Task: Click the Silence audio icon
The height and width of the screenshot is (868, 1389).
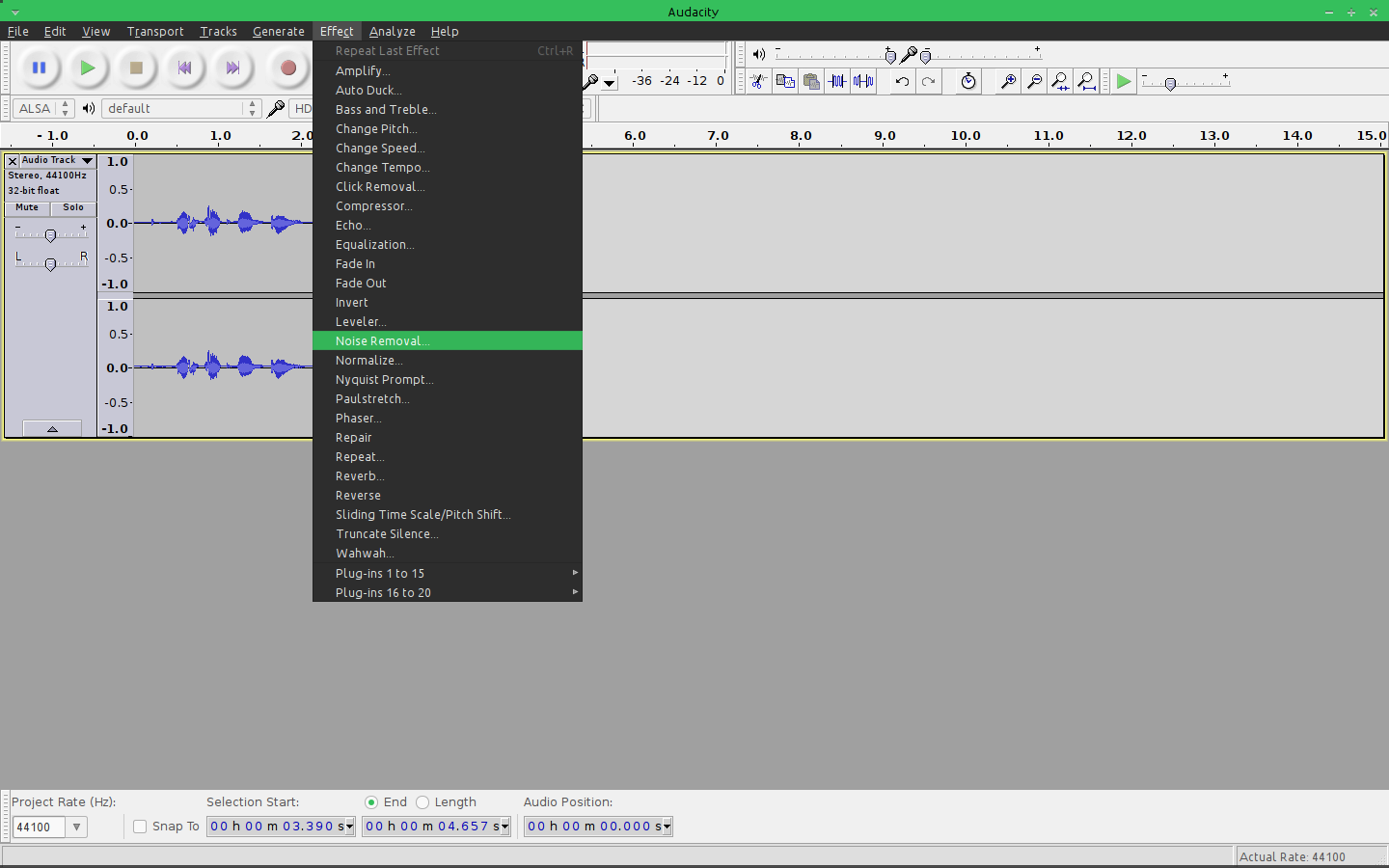Action: [863, 81]
